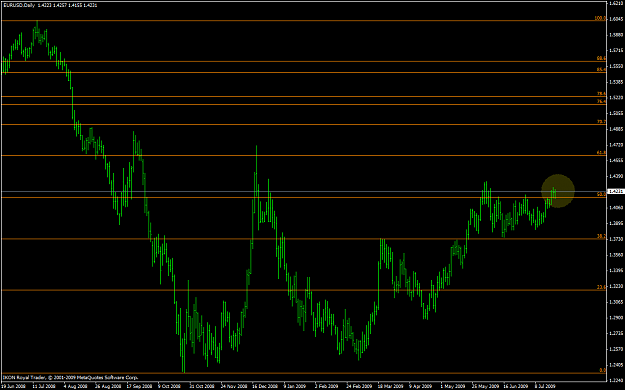Click the 1.2570 price scale value

pos(616,349)
